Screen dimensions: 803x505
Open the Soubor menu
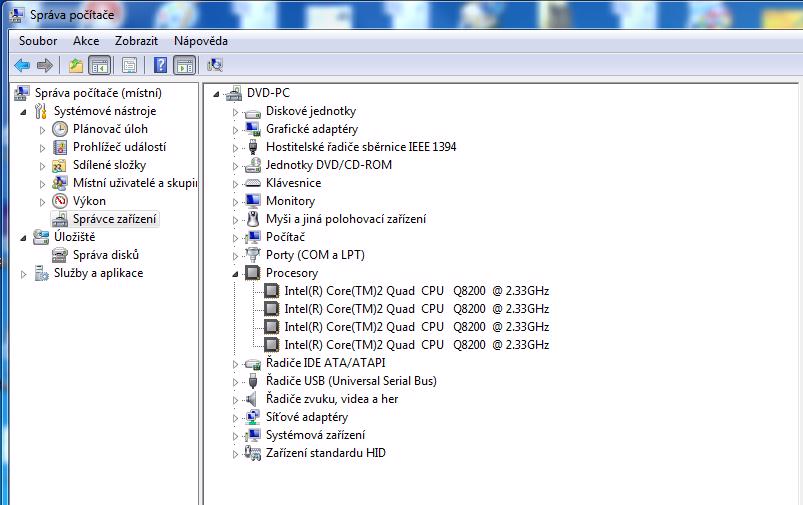pos(38,41)
